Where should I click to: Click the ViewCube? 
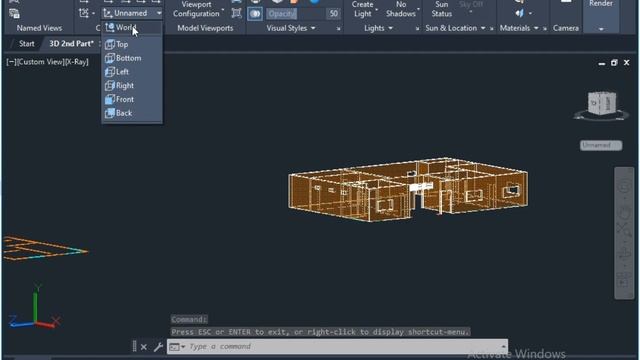click(x=601, y=103)
